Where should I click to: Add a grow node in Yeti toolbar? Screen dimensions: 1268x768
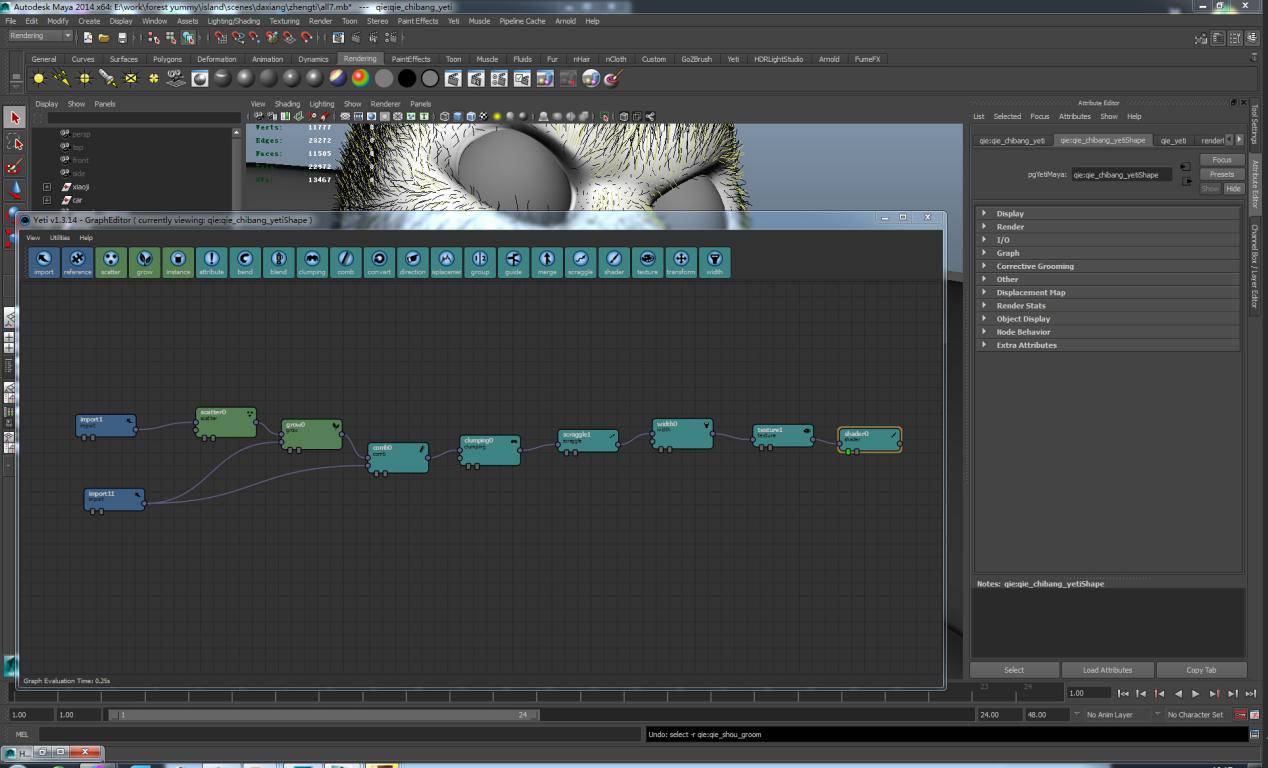(x=145, y=262)
